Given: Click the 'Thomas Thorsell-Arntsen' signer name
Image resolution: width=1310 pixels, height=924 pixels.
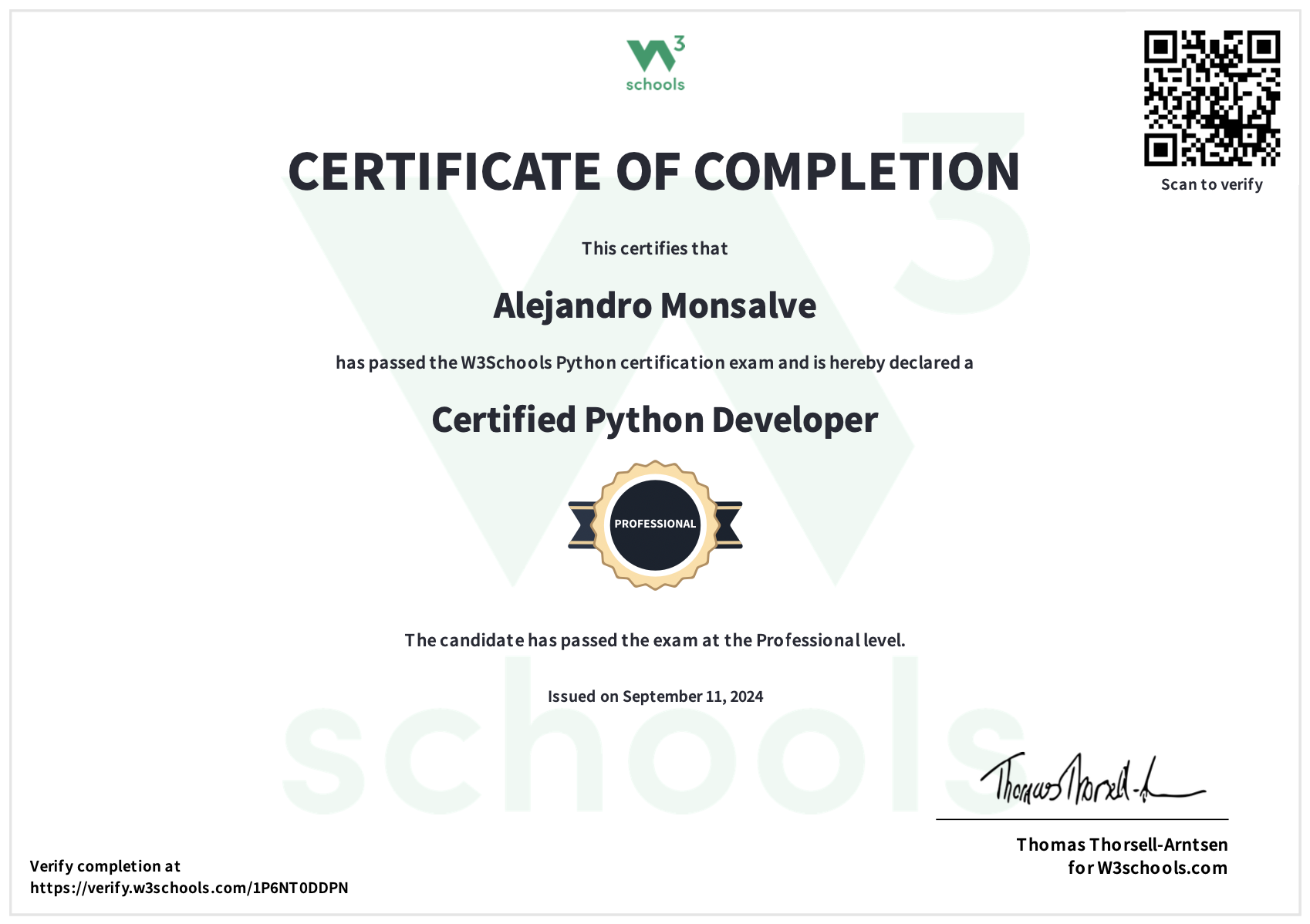Looking at the screenshot, I should (x=1122, y=845).
